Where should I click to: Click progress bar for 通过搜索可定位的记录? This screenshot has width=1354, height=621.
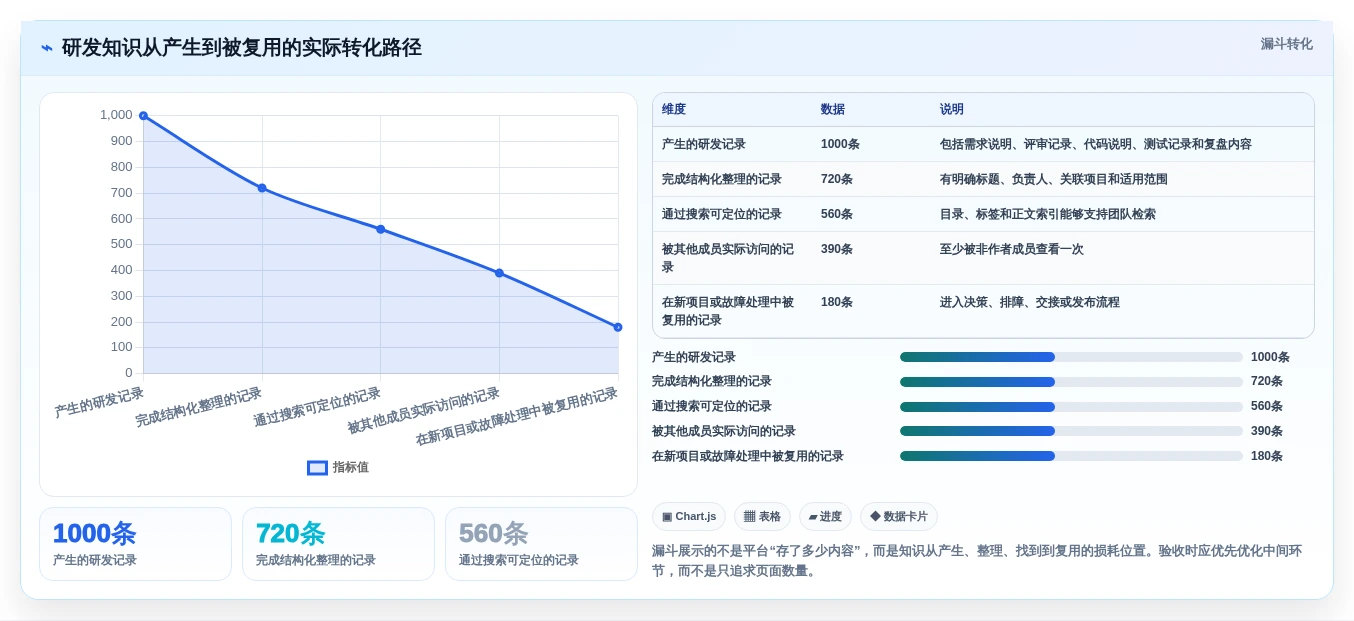tap(1071, 407)
